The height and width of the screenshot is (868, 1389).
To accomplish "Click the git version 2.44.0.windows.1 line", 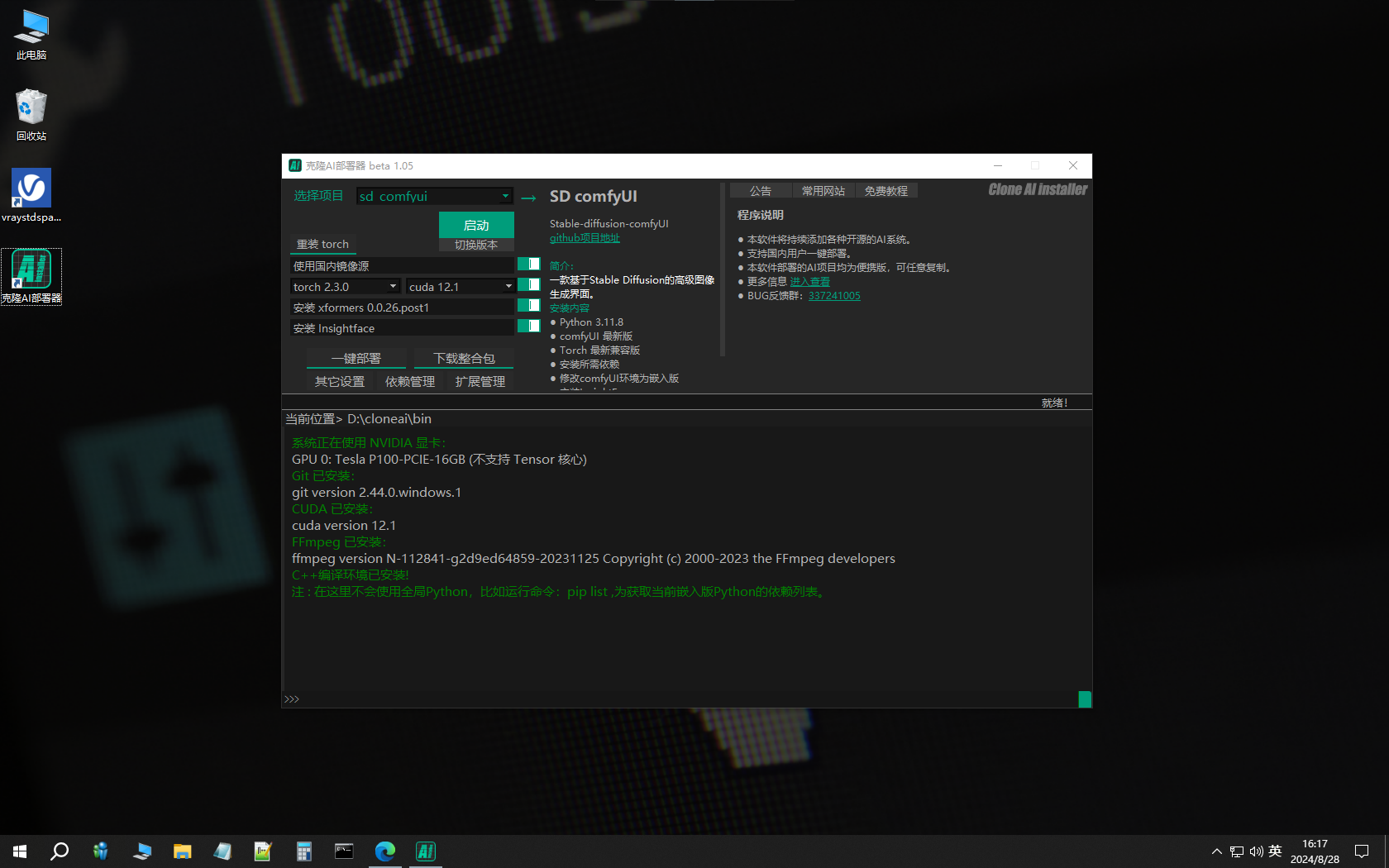I will pos(376,493).
